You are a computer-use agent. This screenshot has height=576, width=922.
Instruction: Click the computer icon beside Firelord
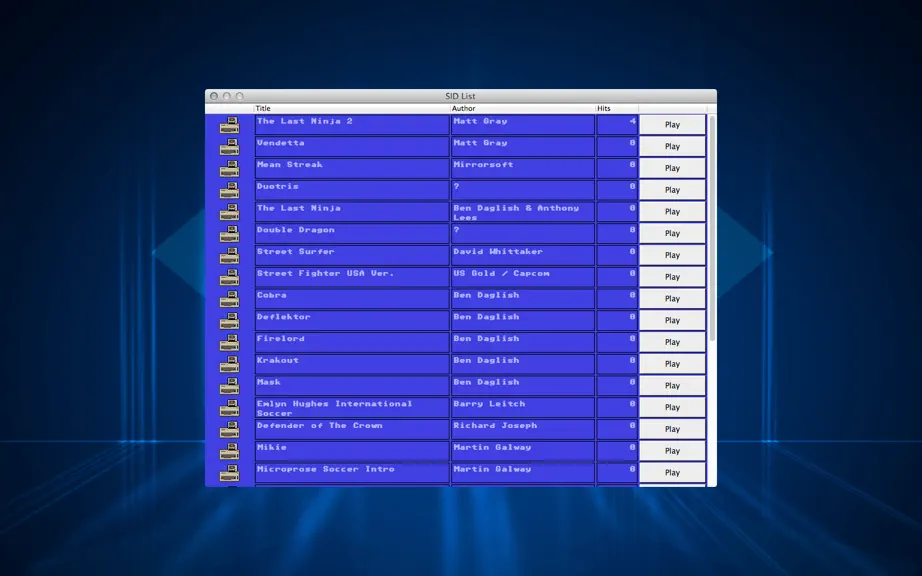tap(229, 343)
